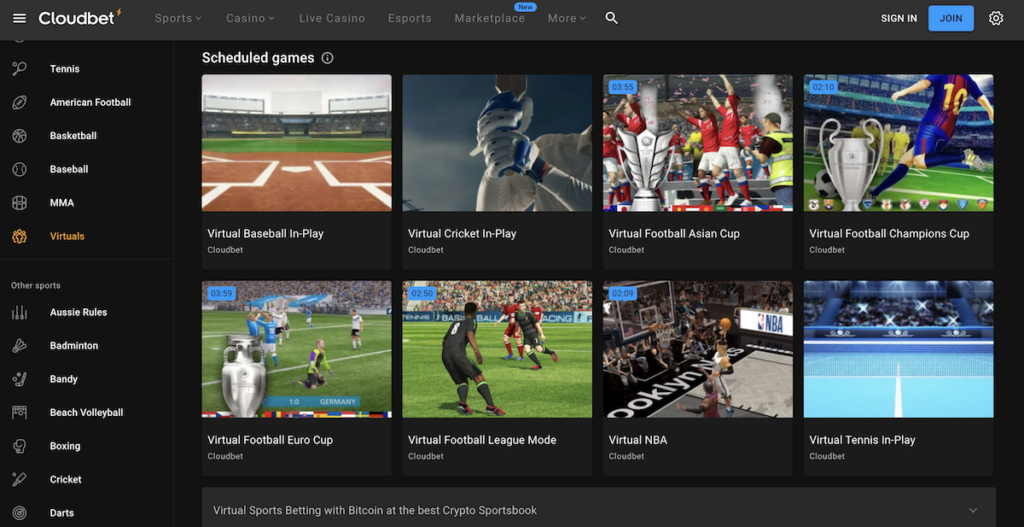This screenshot has height=527, width=1024.
Task: Click the Virtual Tennis In-Play title
Action: coord(862,440)
